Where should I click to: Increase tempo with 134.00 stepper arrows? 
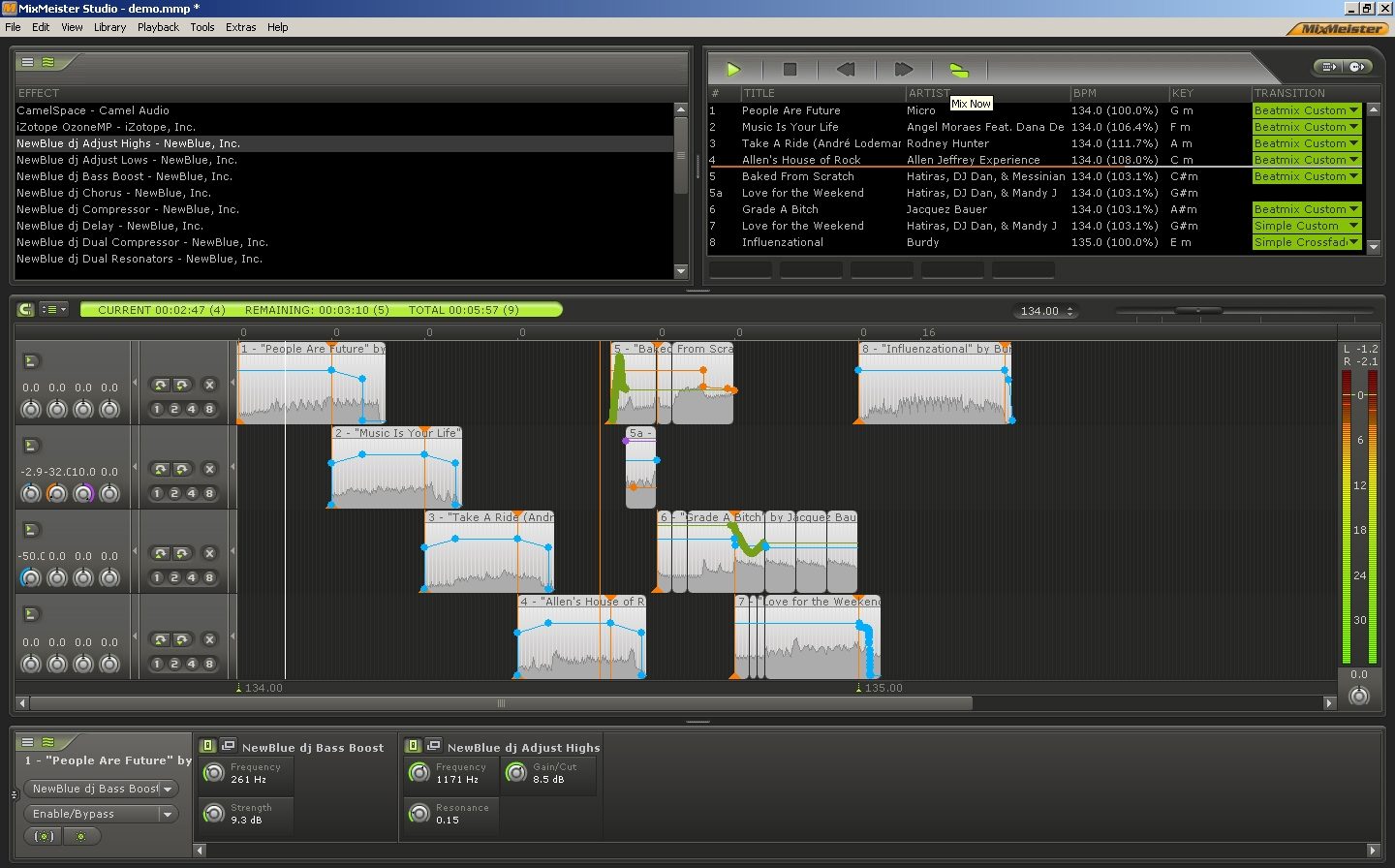click(1070, 308)
